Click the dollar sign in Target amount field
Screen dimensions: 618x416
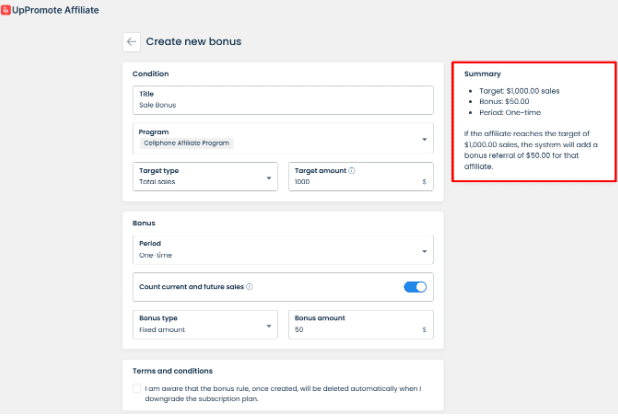pyautogui.click(x=425, y=182)
